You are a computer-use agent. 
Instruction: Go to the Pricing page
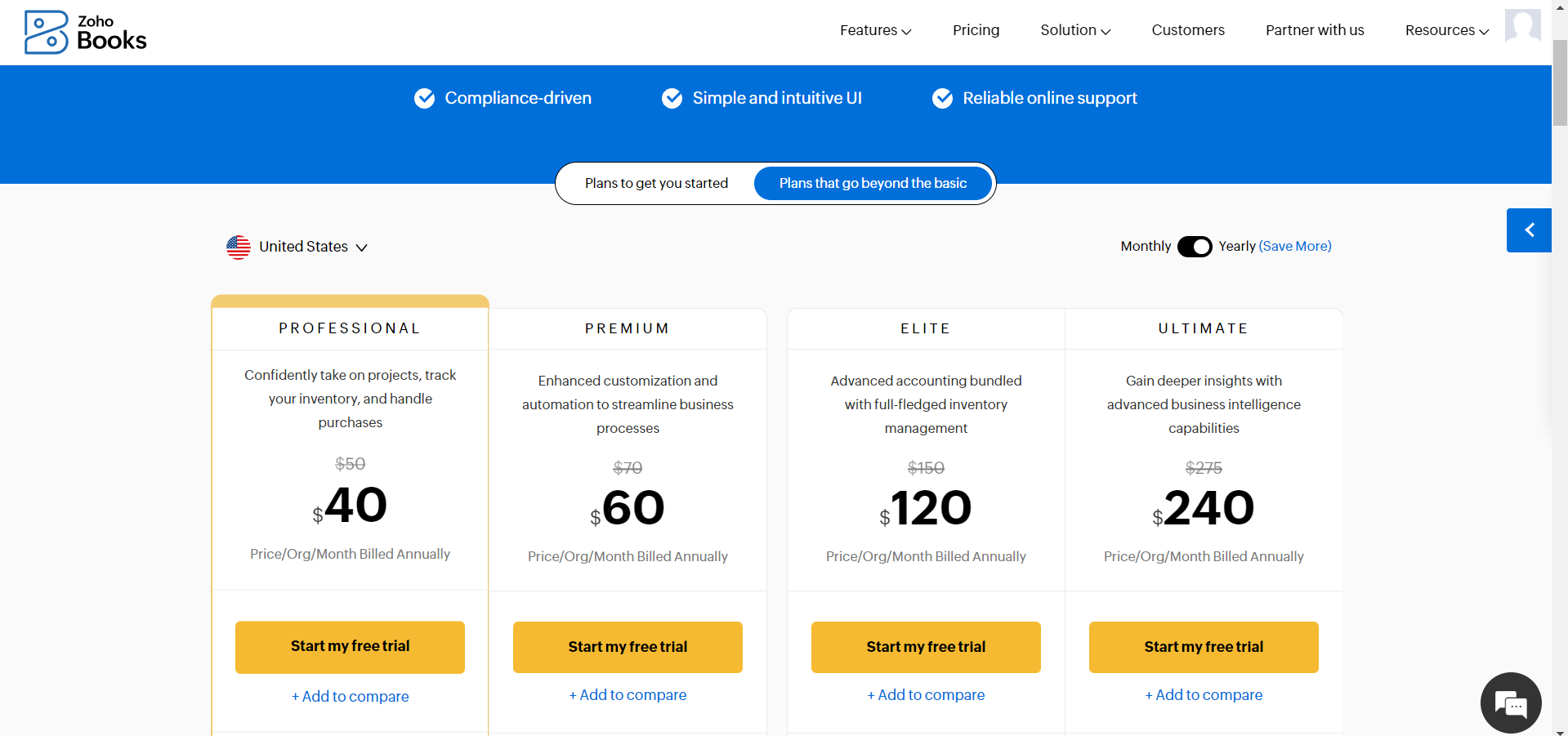point(976,30)
